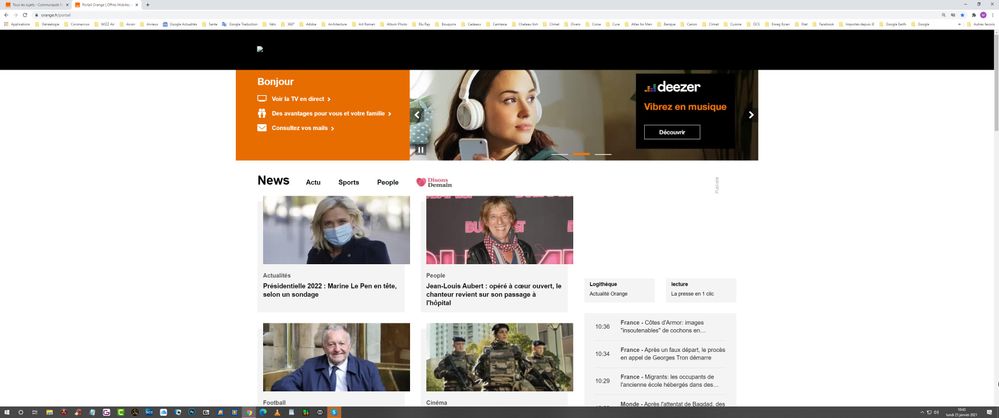The width and height of the screenshot is (999, 418).
Task: Open the Google Traduction bookmark
Action: pyautogui.click(x=242, y=23)
